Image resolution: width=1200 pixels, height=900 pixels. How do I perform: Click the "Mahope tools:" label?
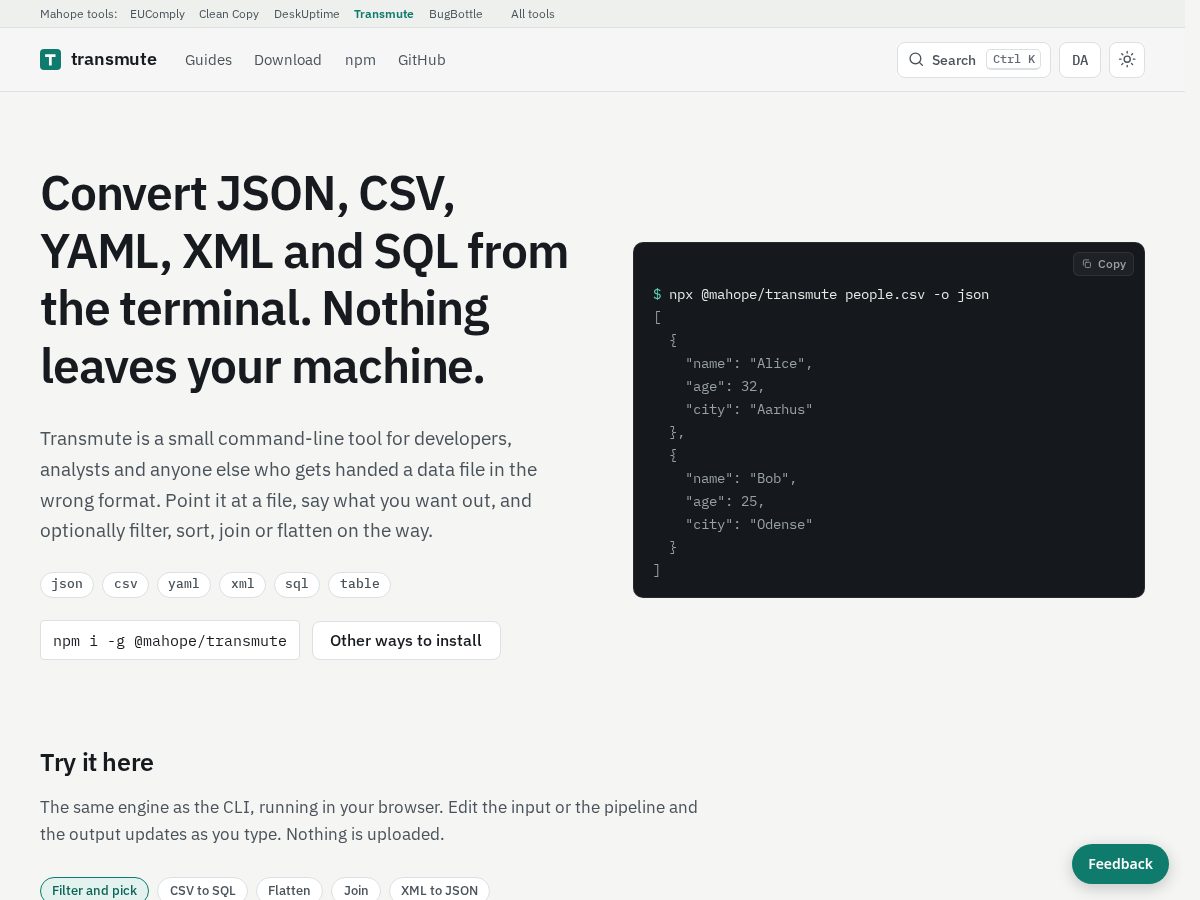(x=78, y=14)
